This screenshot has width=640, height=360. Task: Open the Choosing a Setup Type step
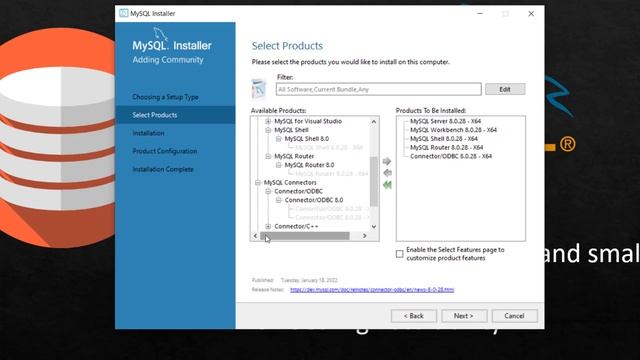coord(165,97)
